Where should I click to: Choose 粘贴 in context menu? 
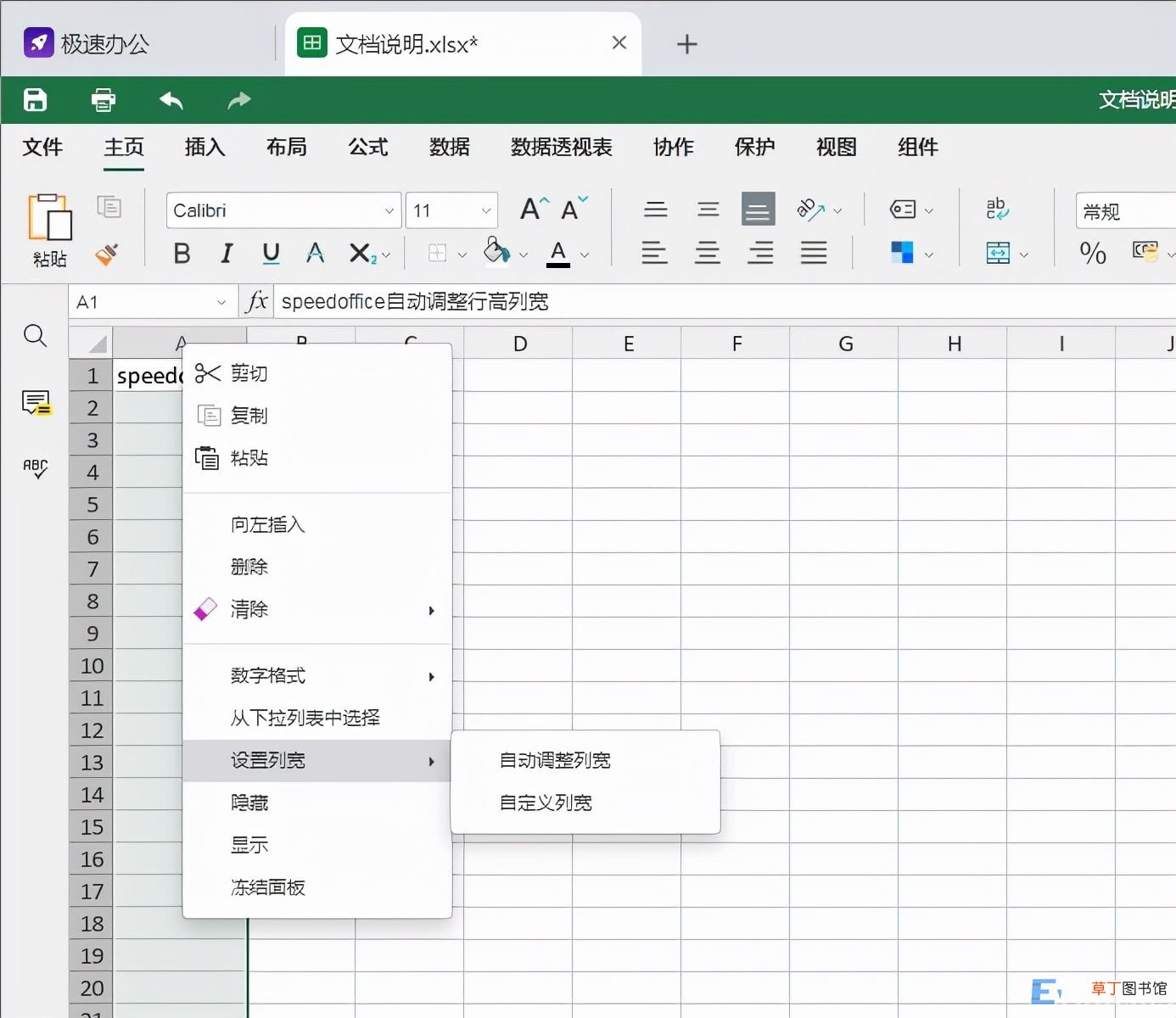coord(317,458)
